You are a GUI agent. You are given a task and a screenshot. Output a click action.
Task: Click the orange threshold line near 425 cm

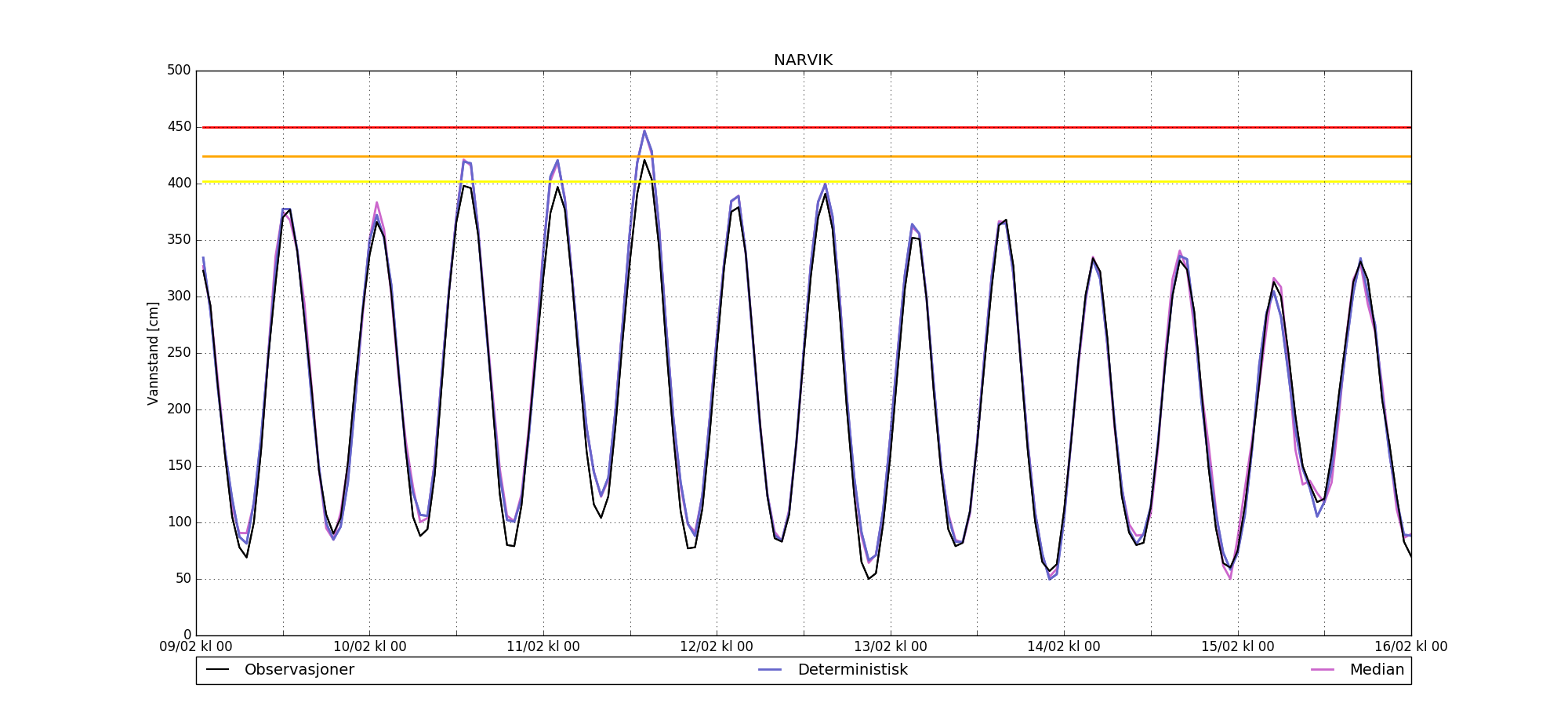pyautogui.click(x=807, y=156)
